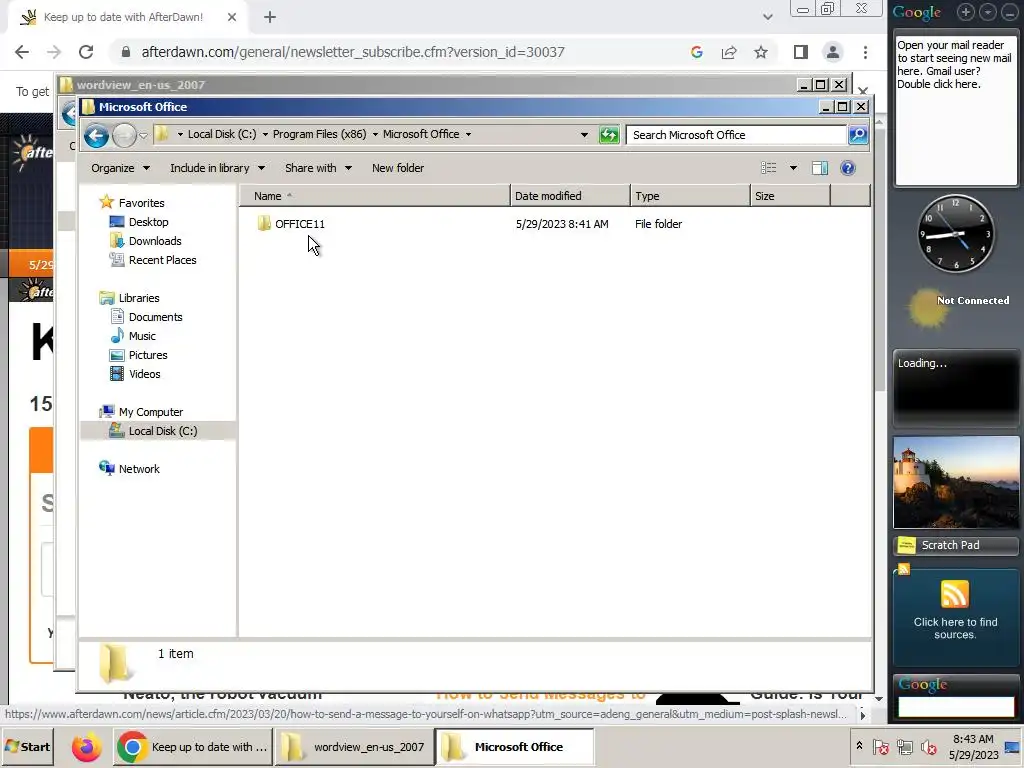Click the green refresh button in address bar
Screen dimensions: 1024x768
click(x=609, y=135)
